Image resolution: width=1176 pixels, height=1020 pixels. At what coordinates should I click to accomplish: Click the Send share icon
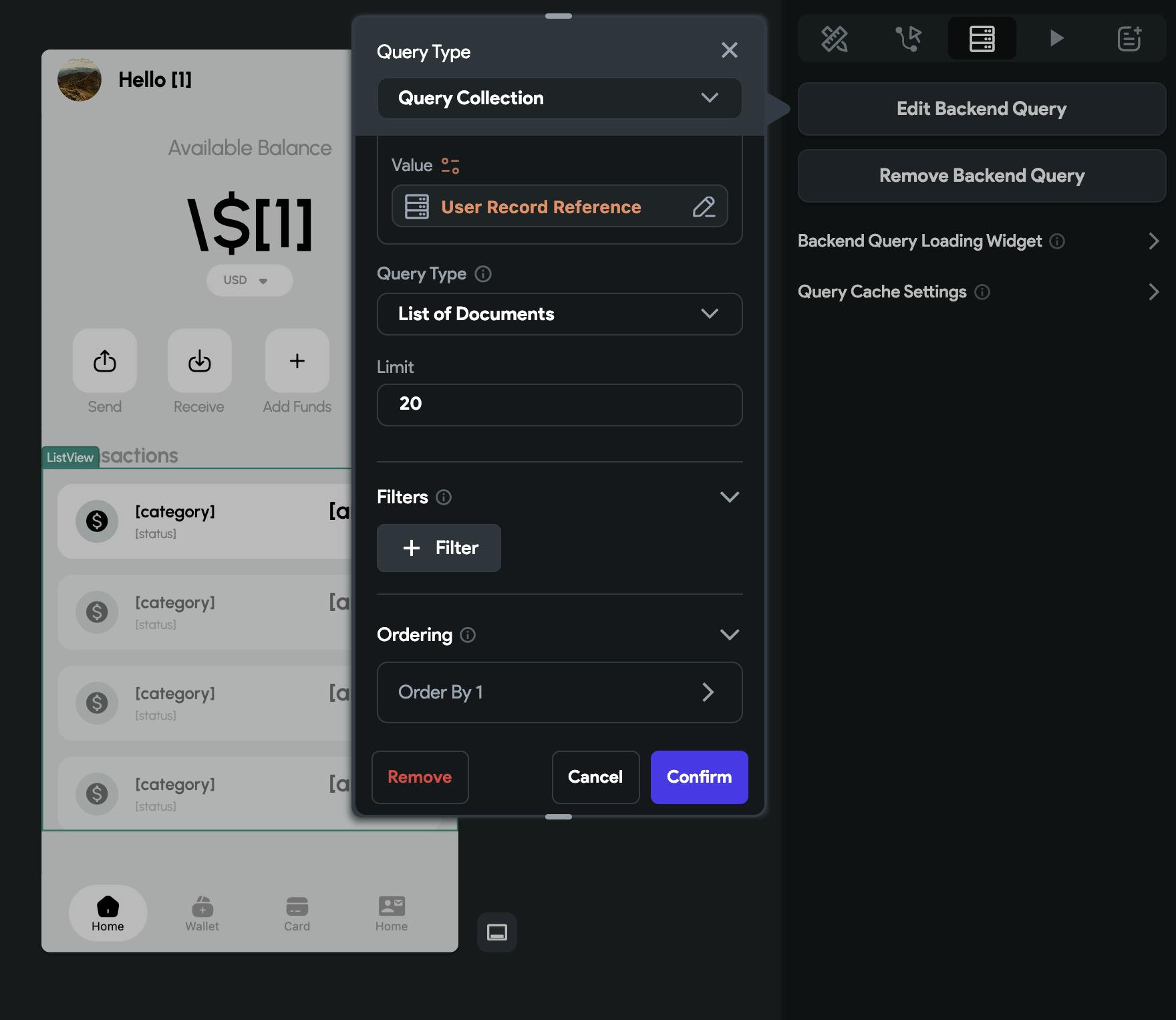105,361
